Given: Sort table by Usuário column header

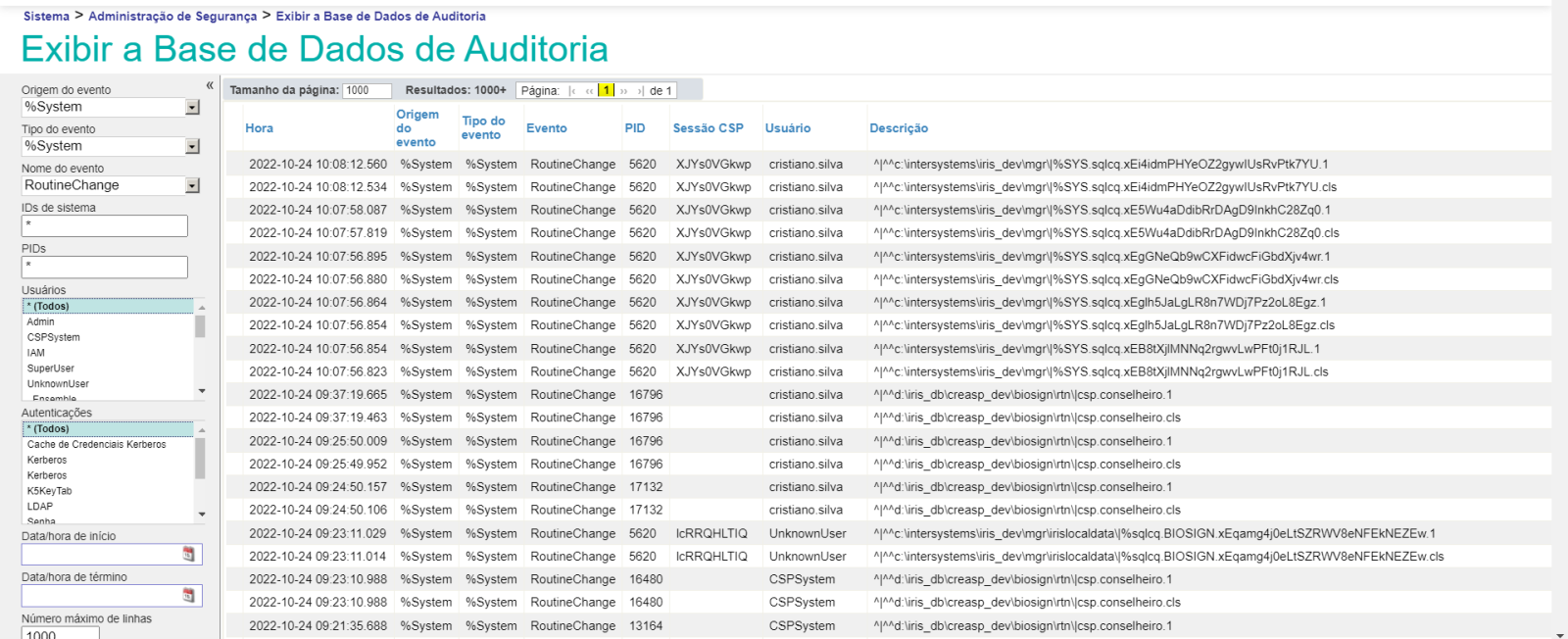Looking at the screenshot, I should point(787,128).
